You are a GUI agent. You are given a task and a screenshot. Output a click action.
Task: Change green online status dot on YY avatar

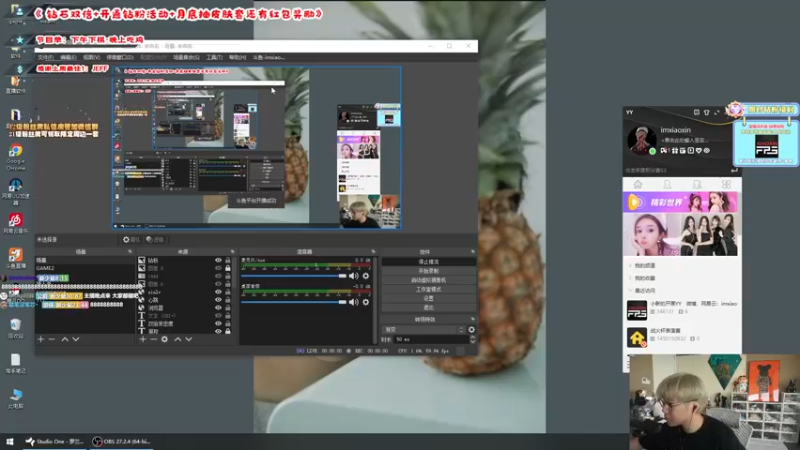652,151
